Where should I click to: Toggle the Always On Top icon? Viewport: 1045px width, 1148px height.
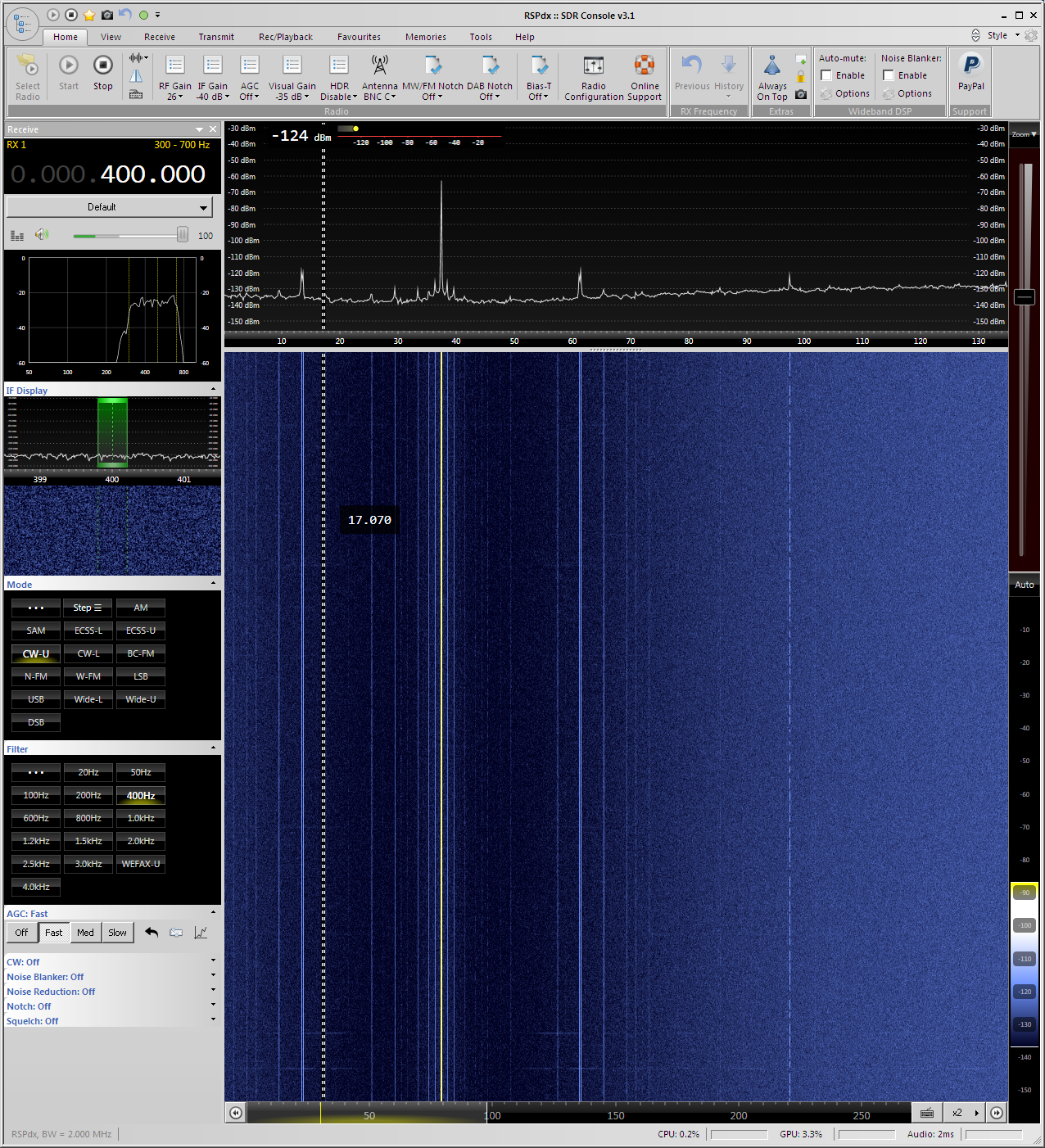(771, 67)
